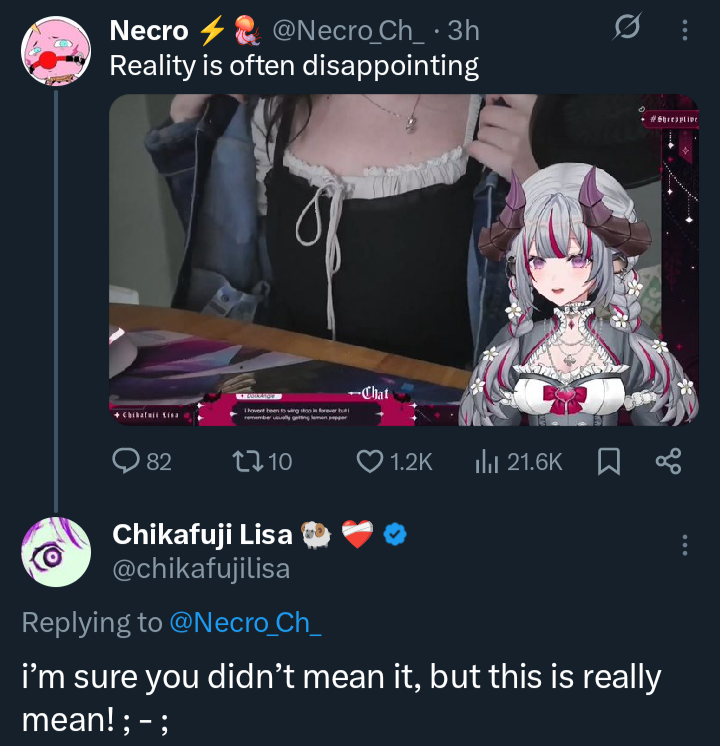The image size is (720, 746).
Task: Open the @chikafujilisa handle
Action: 201,569
